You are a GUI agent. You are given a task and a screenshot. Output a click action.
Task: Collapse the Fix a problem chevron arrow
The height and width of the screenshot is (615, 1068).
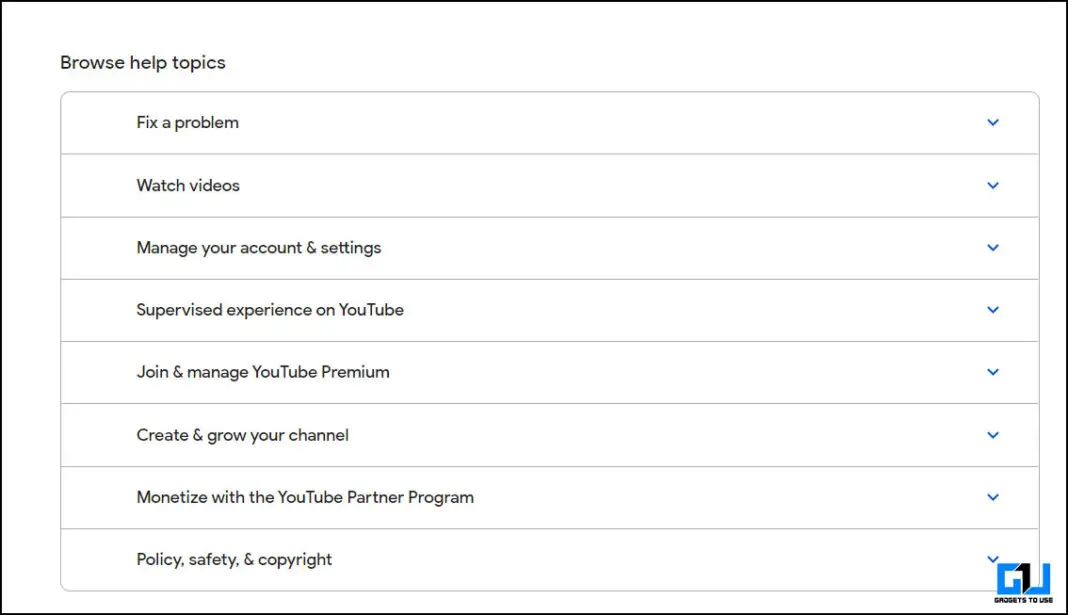click(x=993, y=122)
